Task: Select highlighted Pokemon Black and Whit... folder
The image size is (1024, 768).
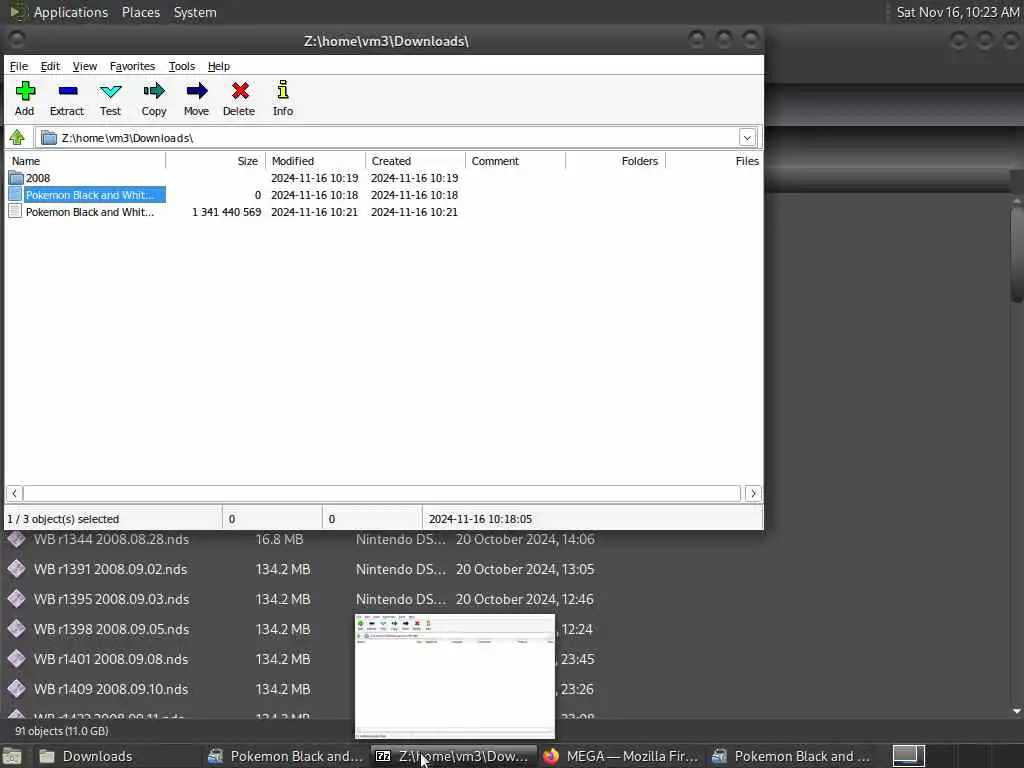Action: [95, 195]
